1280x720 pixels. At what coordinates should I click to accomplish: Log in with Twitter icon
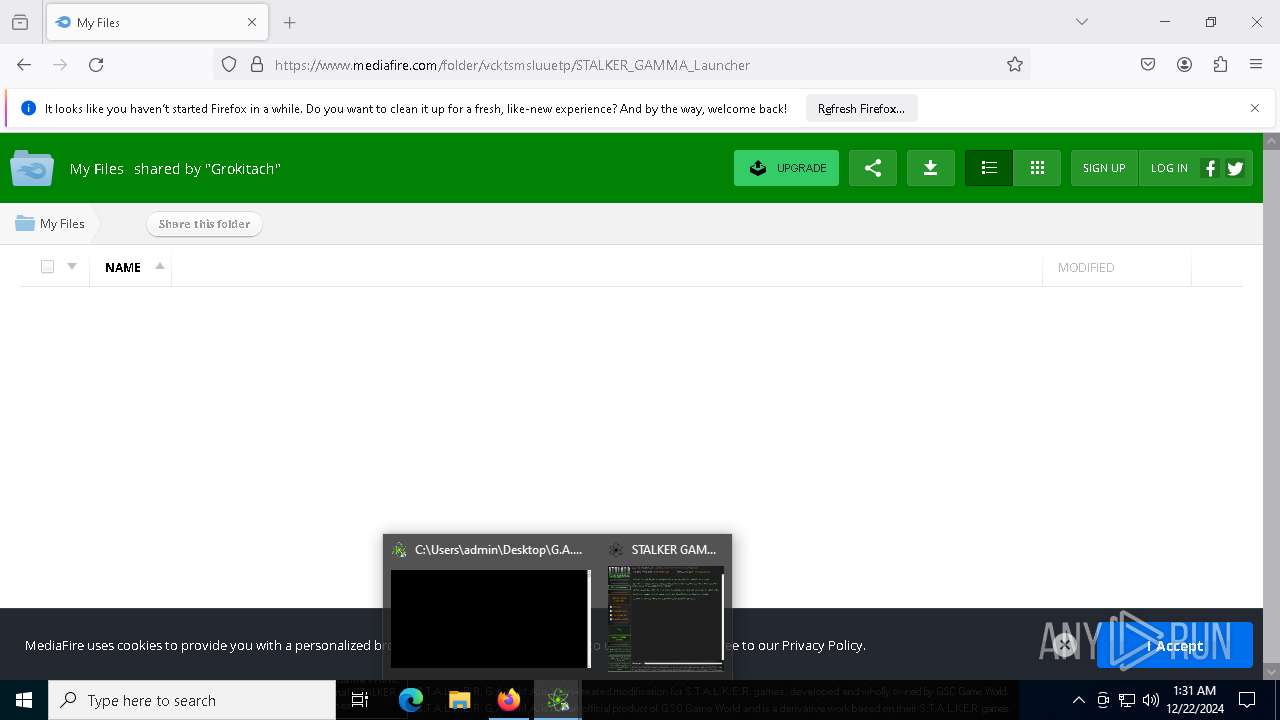[x=1235, y=168]
